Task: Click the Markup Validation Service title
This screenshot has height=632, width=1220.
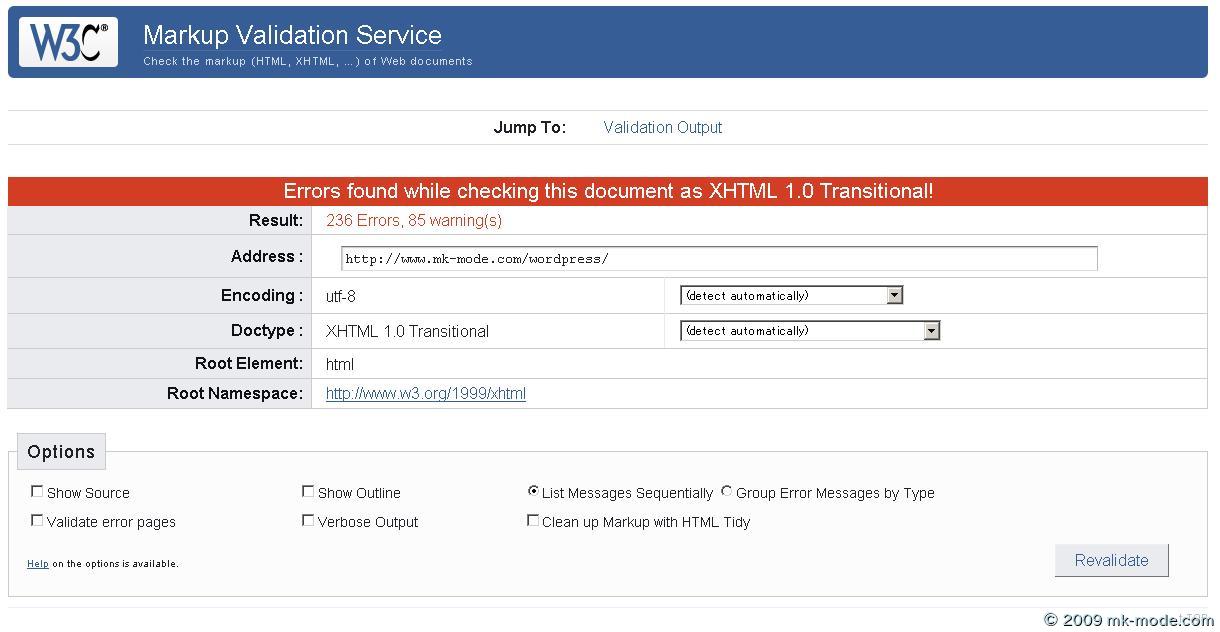Action: (x=292, y=35)
